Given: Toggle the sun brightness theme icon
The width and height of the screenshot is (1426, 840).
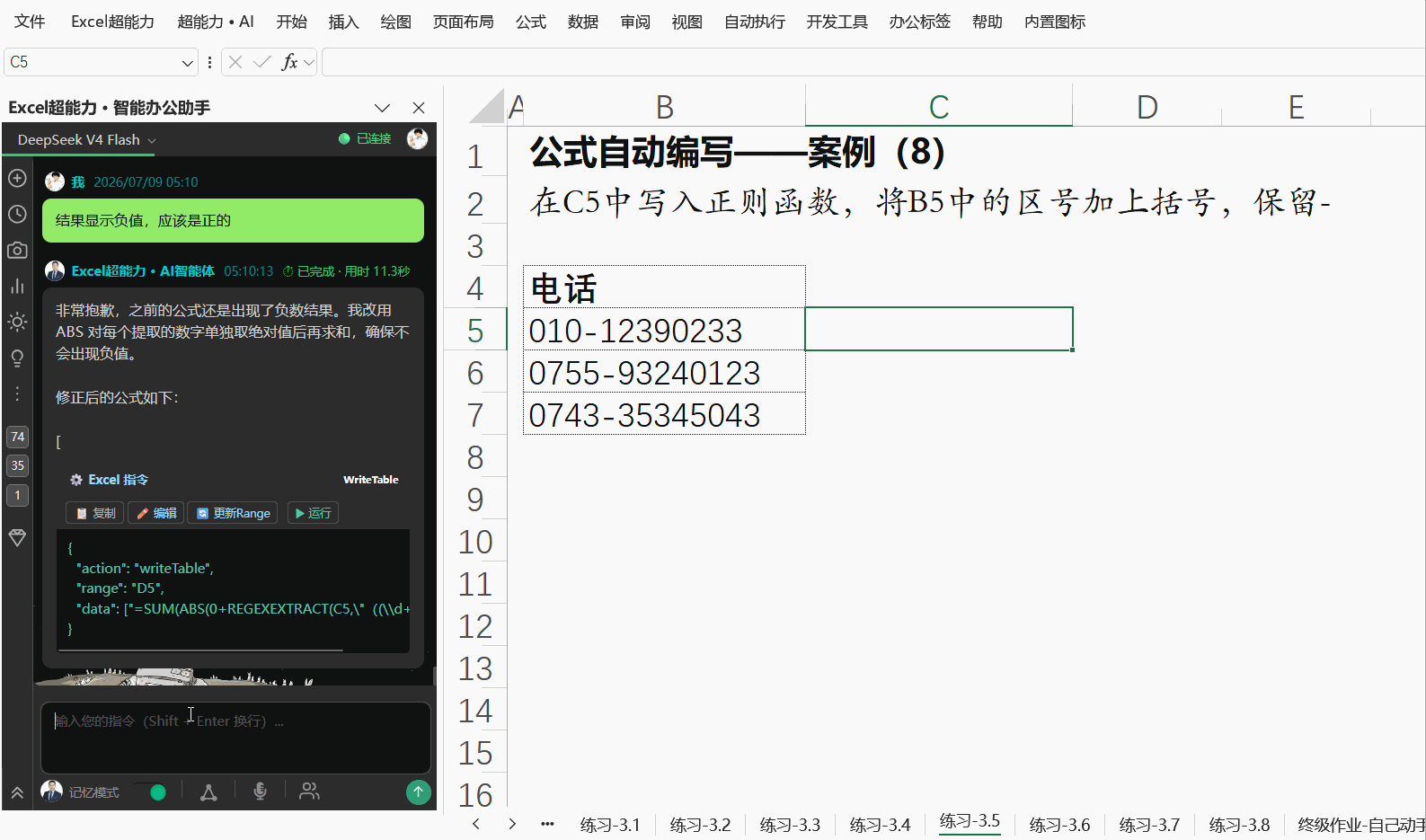Looking at the screenshot, I should [17, 322].
